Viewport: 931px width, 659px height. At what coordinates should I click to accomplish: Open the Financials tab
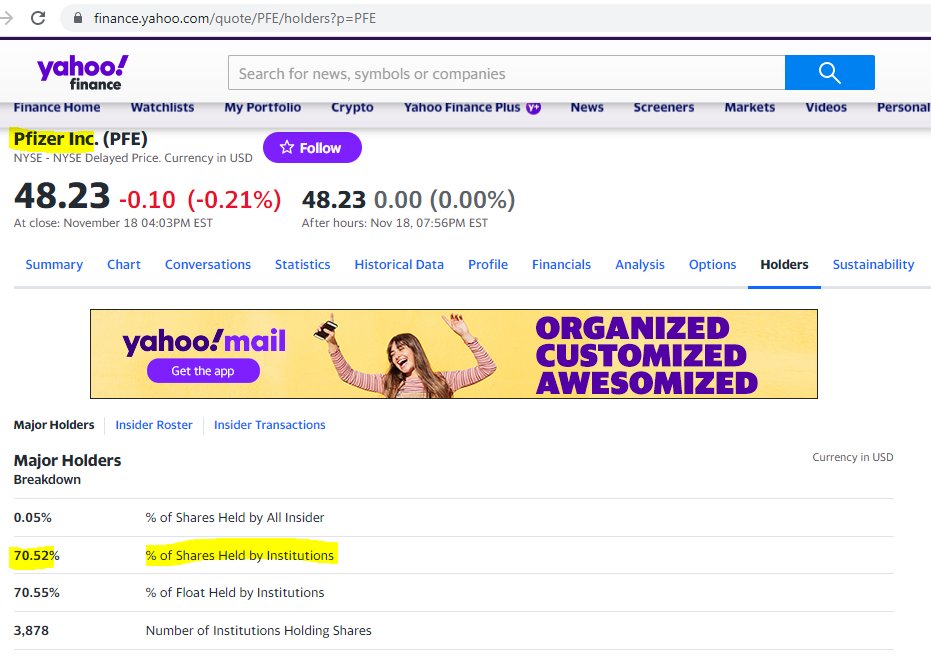click(561, 264)
